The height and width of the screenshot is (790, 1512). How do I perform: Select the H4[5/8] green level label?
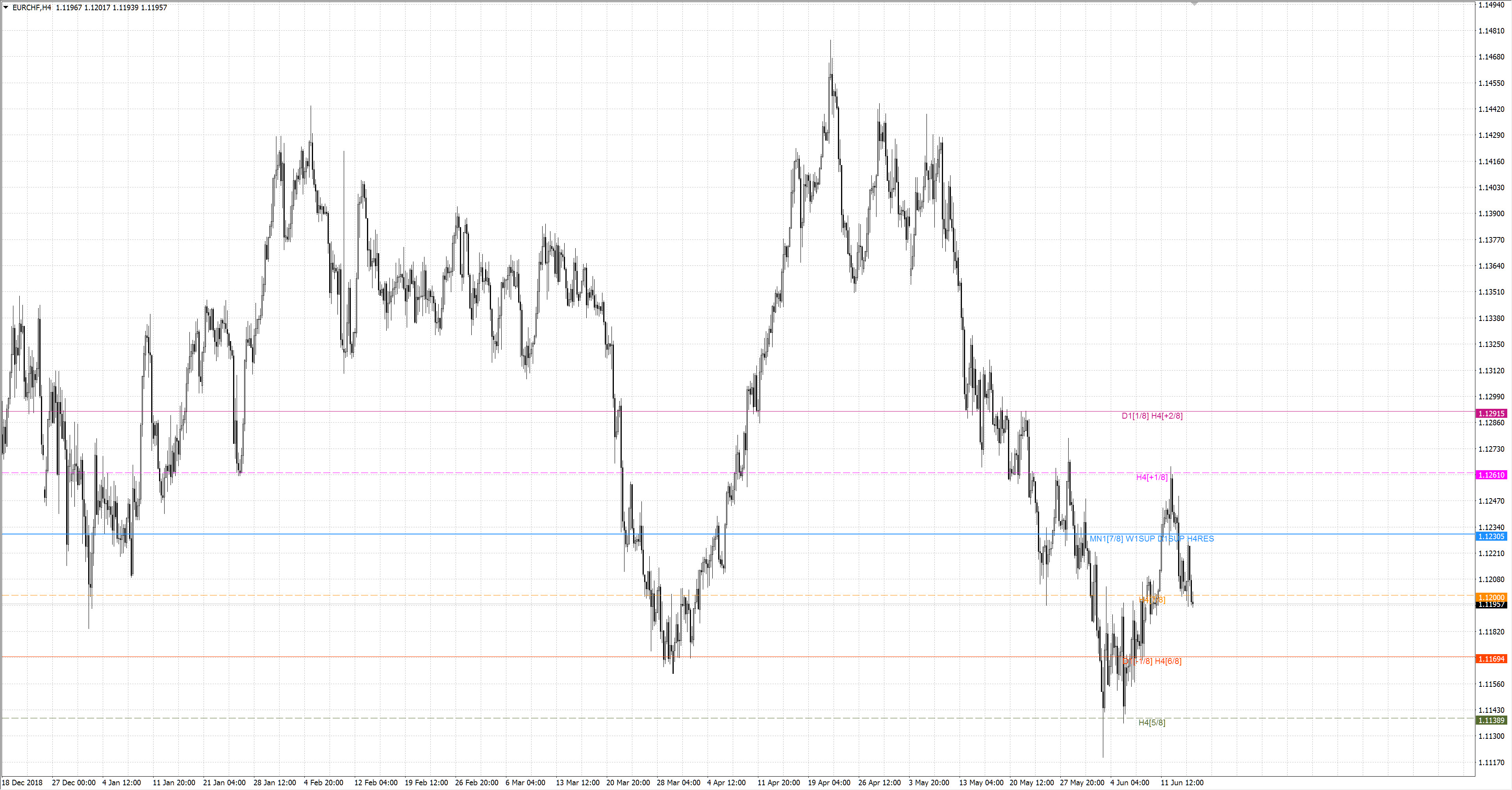(x=1152, y=723)
